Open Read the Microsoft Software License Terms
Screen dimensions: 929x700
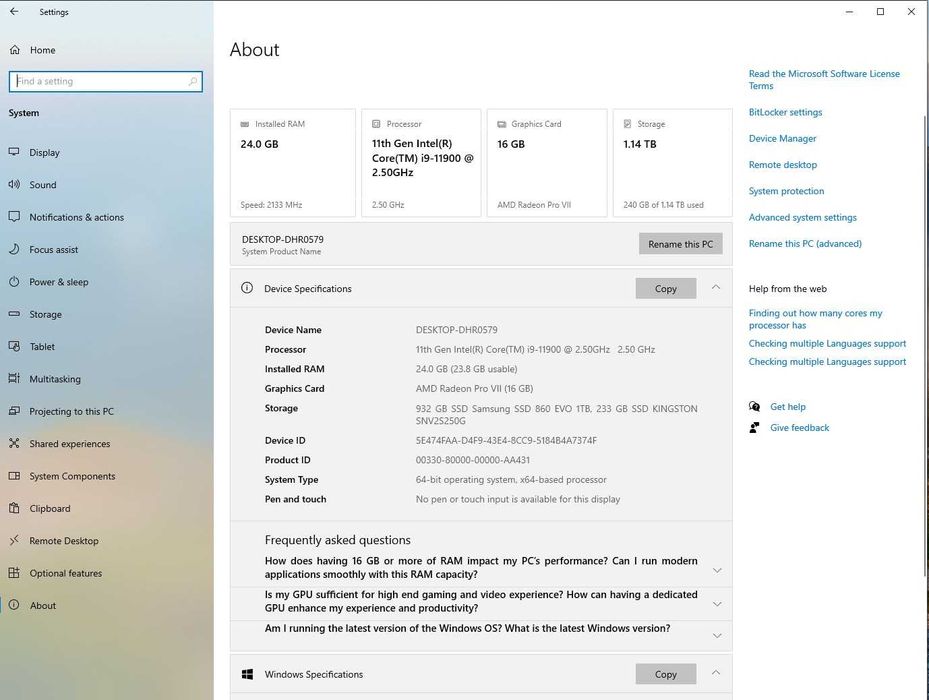tap(824, 79)
